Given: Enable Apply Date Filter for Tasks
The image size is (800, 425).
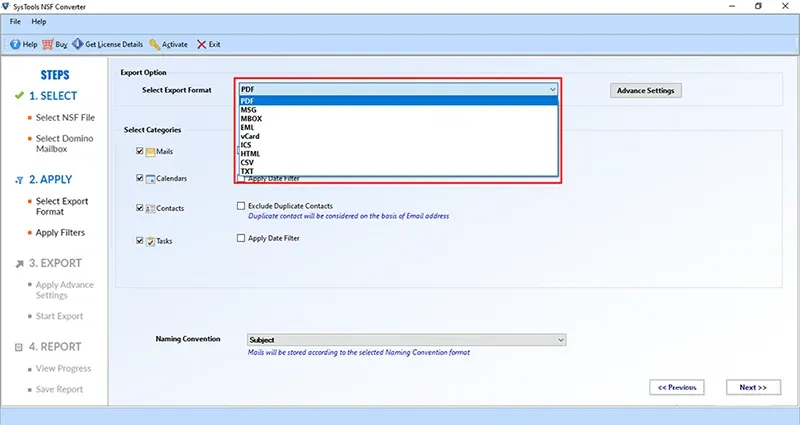Looking at the screenshot, I should 241,238.
